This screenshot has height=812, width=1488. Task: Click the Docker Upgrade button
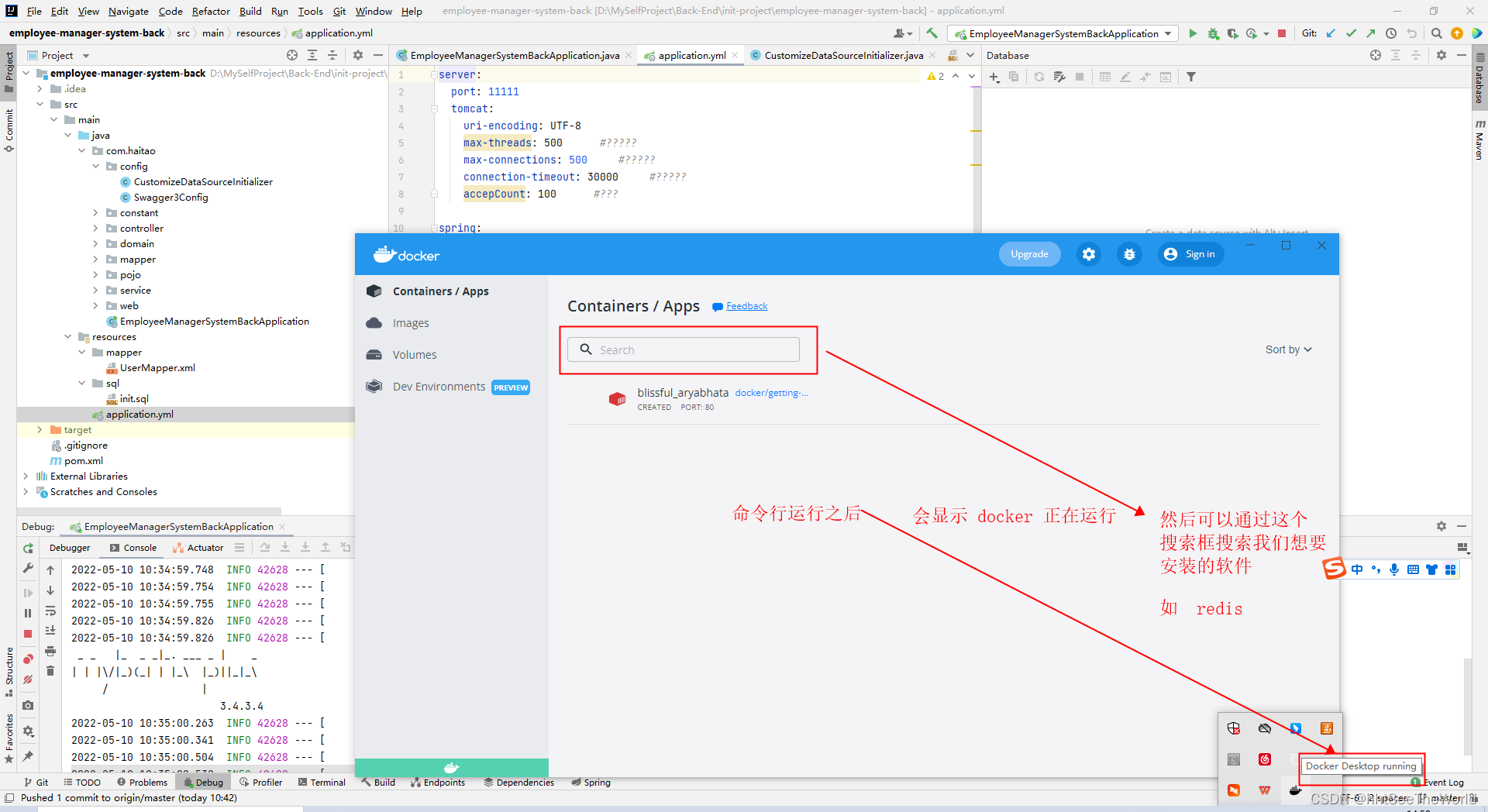pos(1029,254)
